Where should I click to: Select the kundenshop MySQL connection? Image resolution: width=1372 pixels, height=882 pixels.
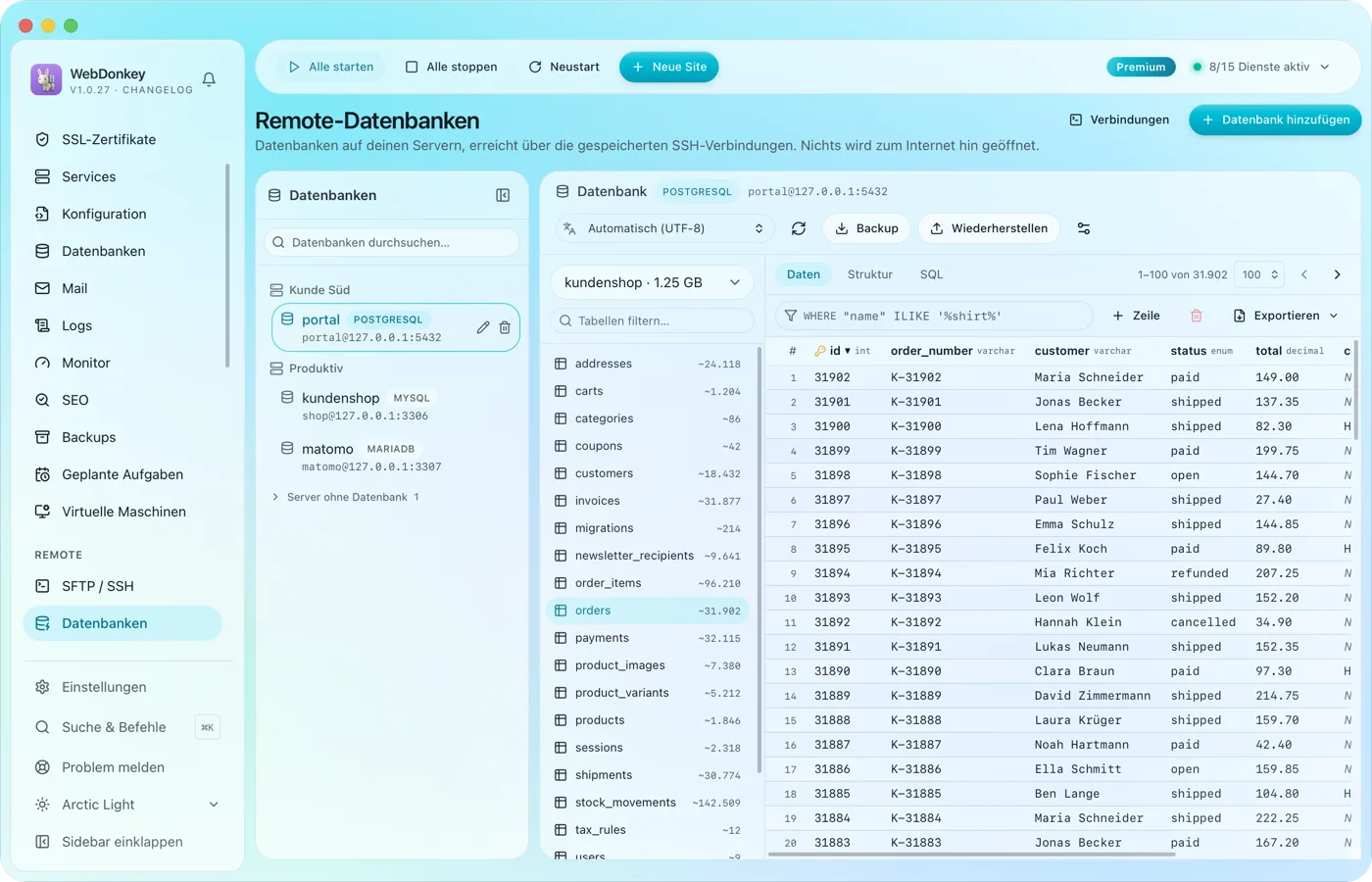click(x=394, y=407)
